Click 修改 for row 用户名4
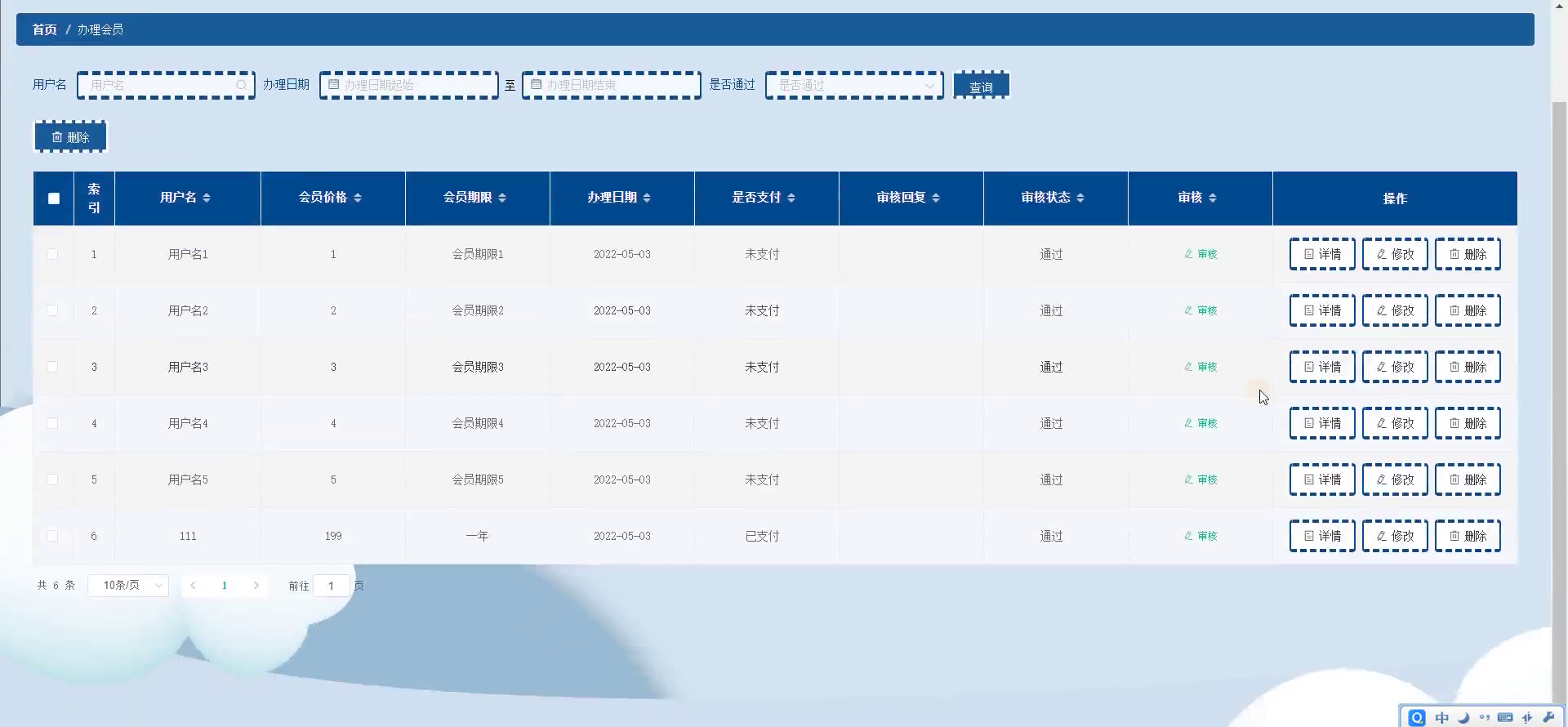Viewport: 1568px width, 727px height. coord(1395,423)
